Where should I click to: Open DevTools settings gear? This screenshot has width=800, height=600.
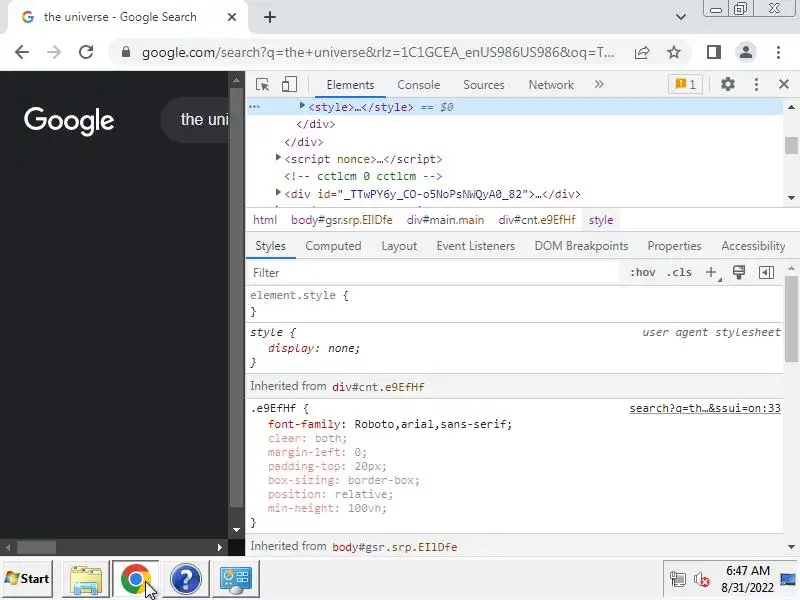[x=728, y=84]
